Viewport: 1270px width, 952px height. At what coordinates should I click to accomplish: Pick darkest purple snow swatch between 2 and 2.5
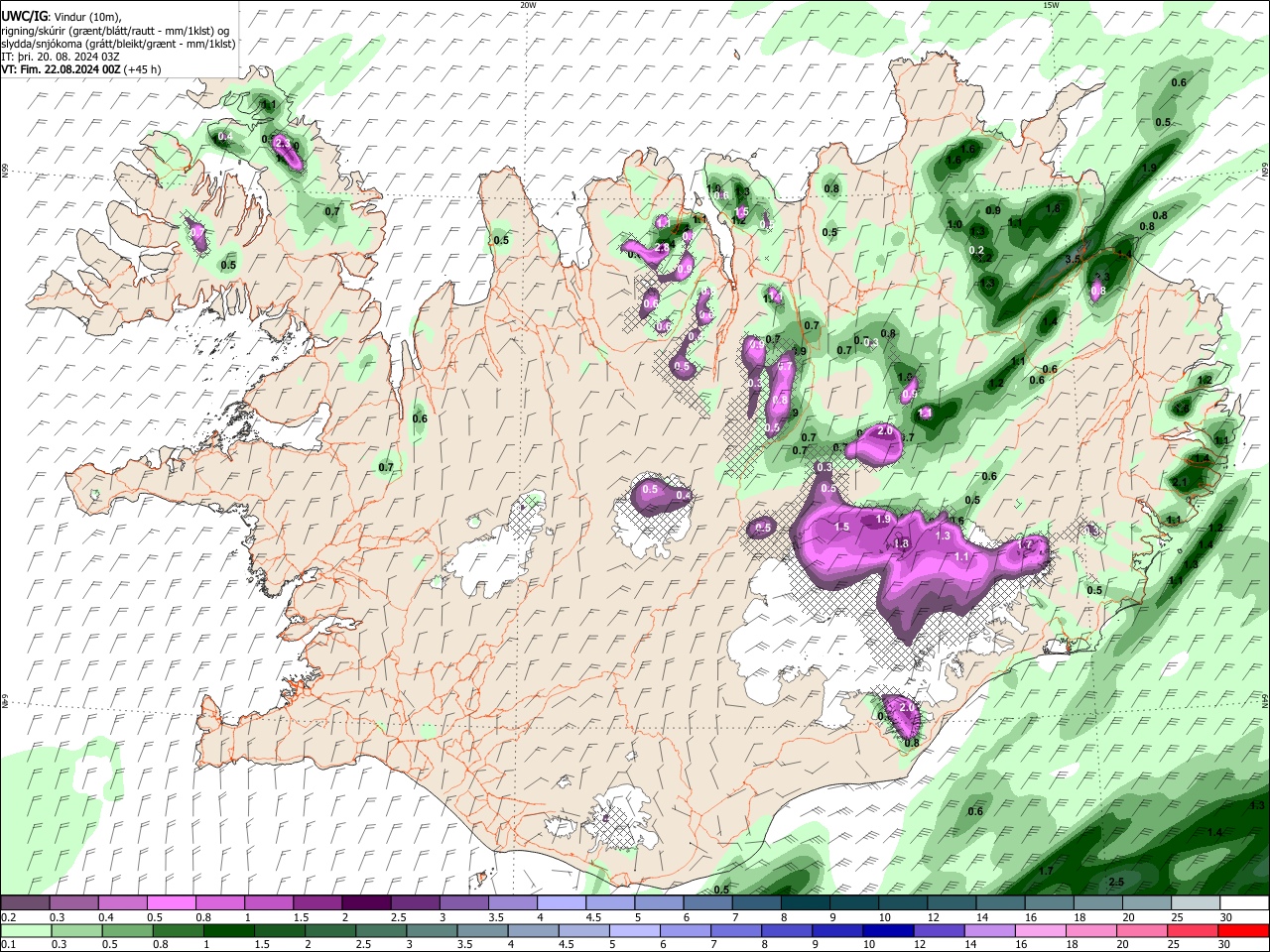(366, 903)
